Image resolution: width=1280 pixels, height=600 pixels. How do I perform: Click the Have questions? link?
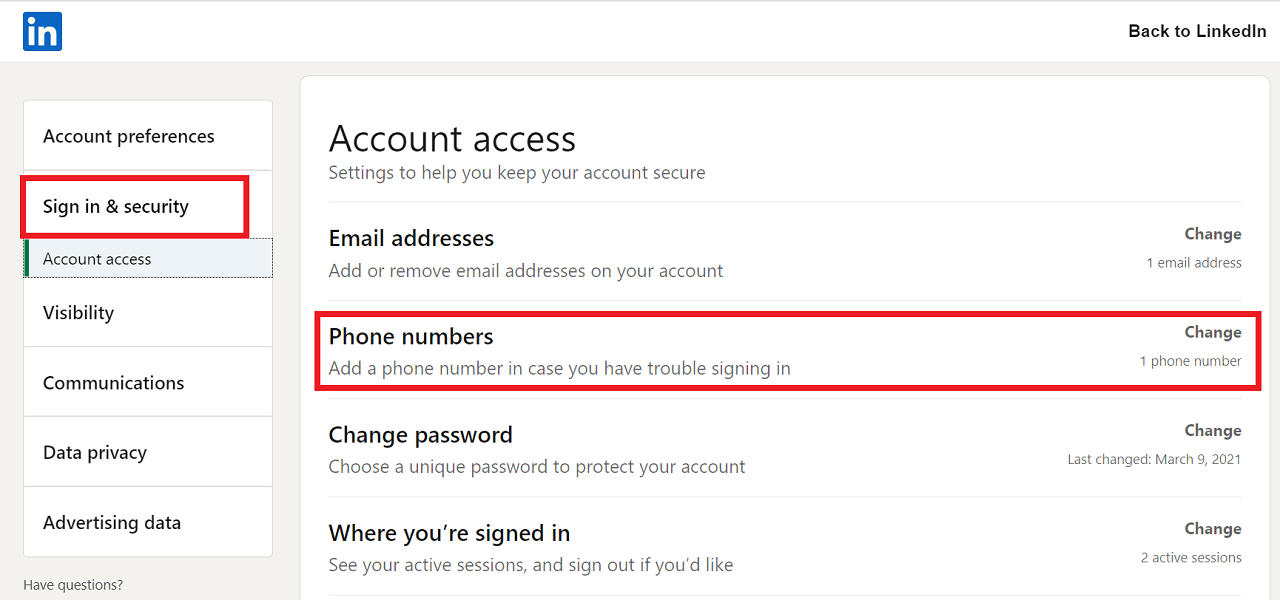tap(73, 585)
